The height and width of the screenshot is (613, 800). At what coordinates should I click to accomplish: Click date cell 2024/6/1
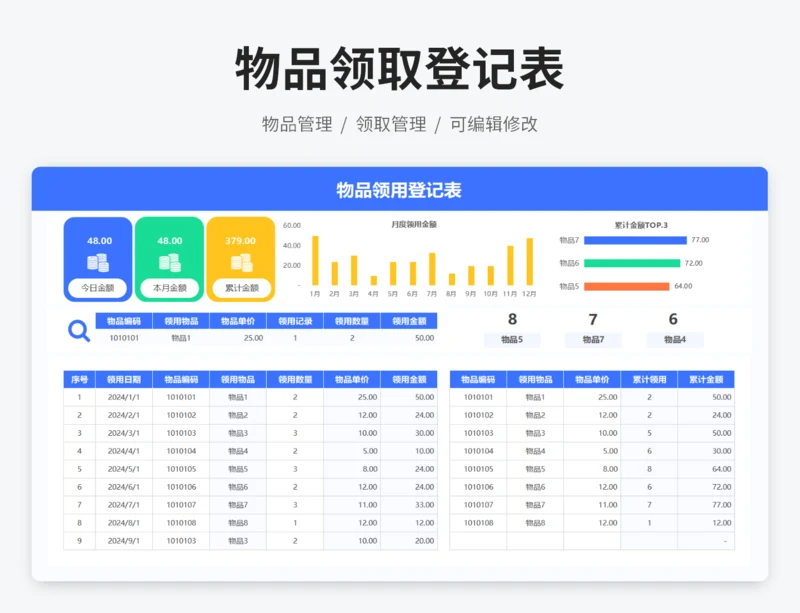[x=123, y=487]
